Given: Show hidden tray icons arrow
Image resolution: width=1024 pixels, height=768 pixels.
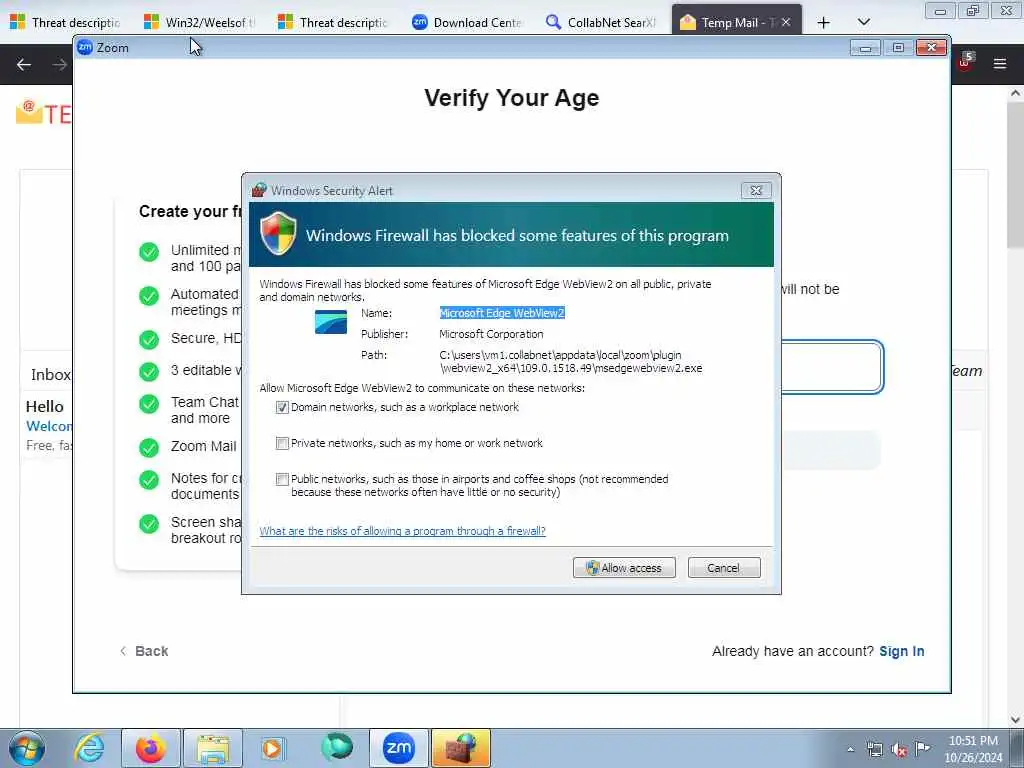Looking at the screenshot, I should (850, 750).
